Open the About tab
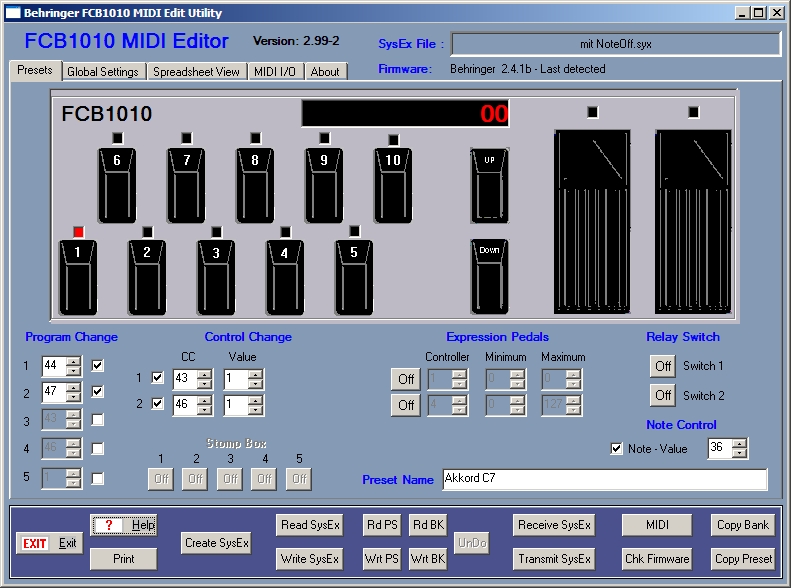Image resolution: width=791 pixels, height=588 pixels. pyautogui.click(x=325, y=72)
